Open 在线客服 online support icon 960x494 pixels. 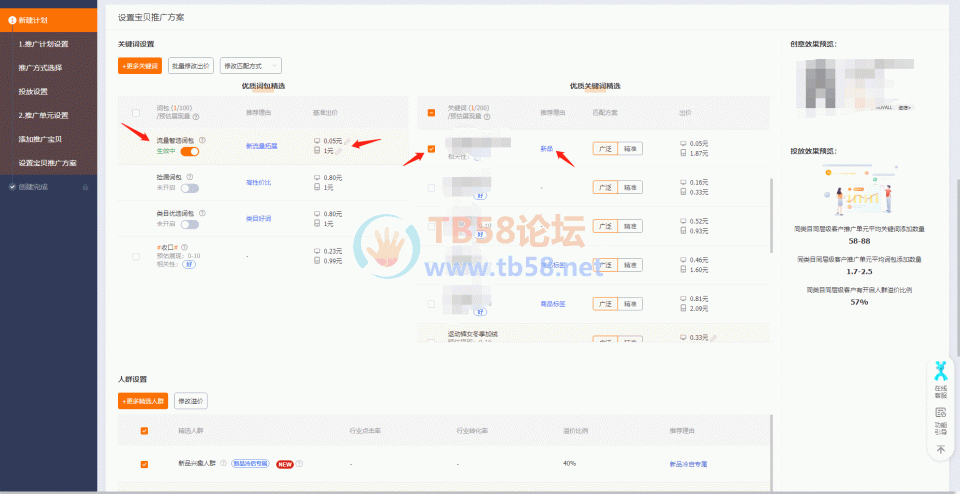[941, 379]
